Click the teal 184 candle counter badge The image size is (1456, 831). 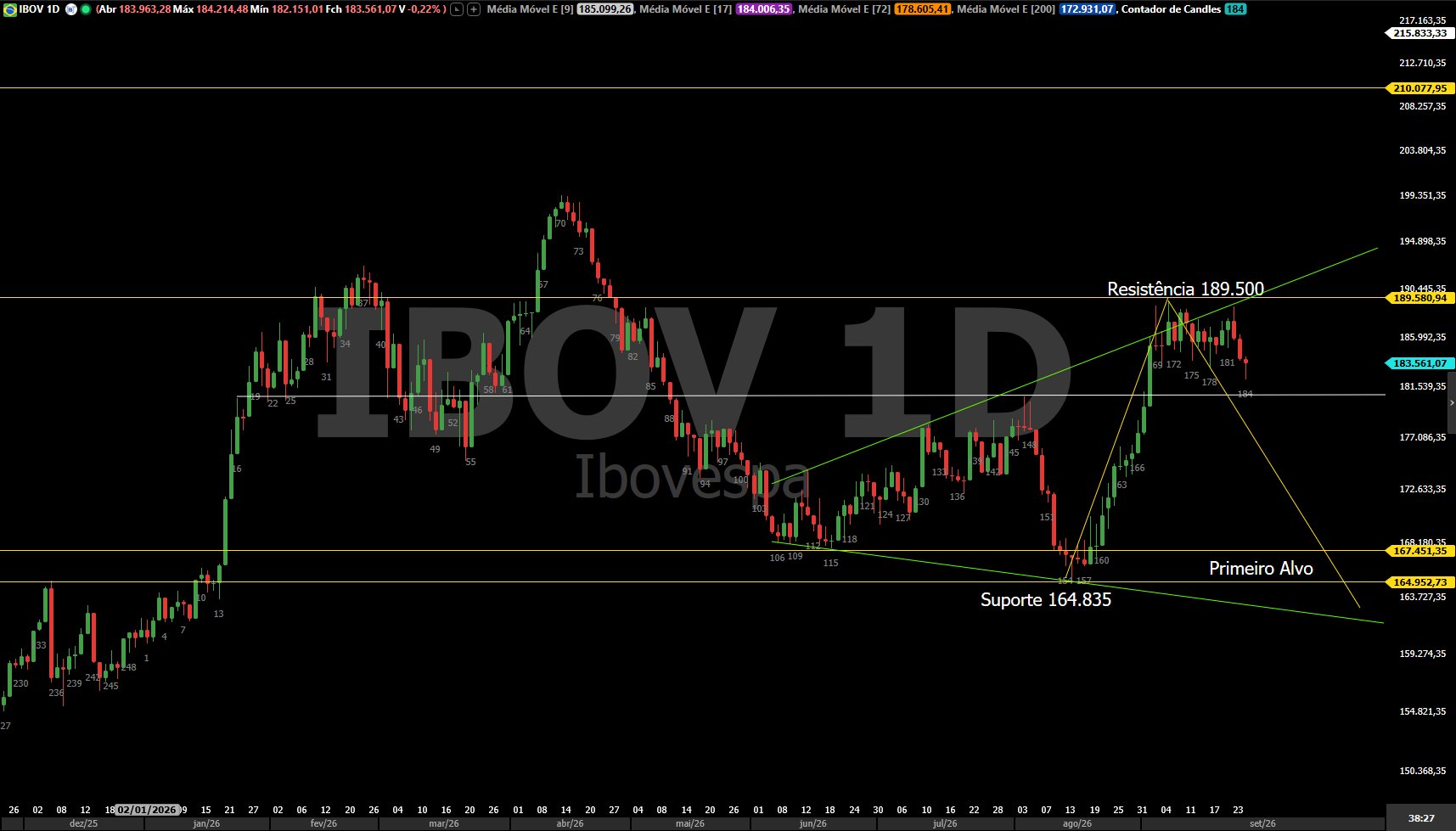coord(1235,9)
